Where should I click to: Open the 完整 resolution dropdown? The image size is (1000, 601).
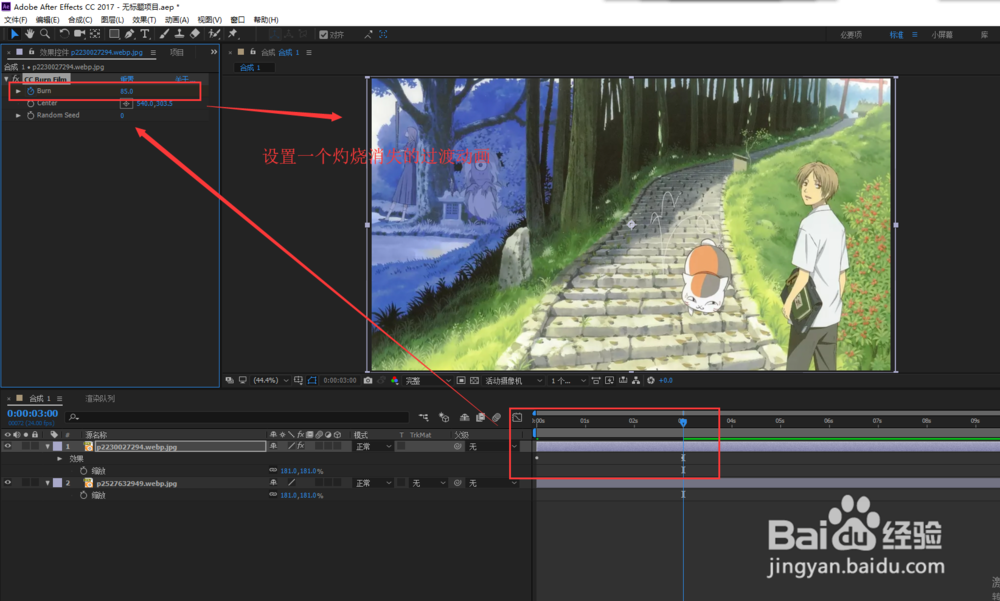tap(428, 380)
